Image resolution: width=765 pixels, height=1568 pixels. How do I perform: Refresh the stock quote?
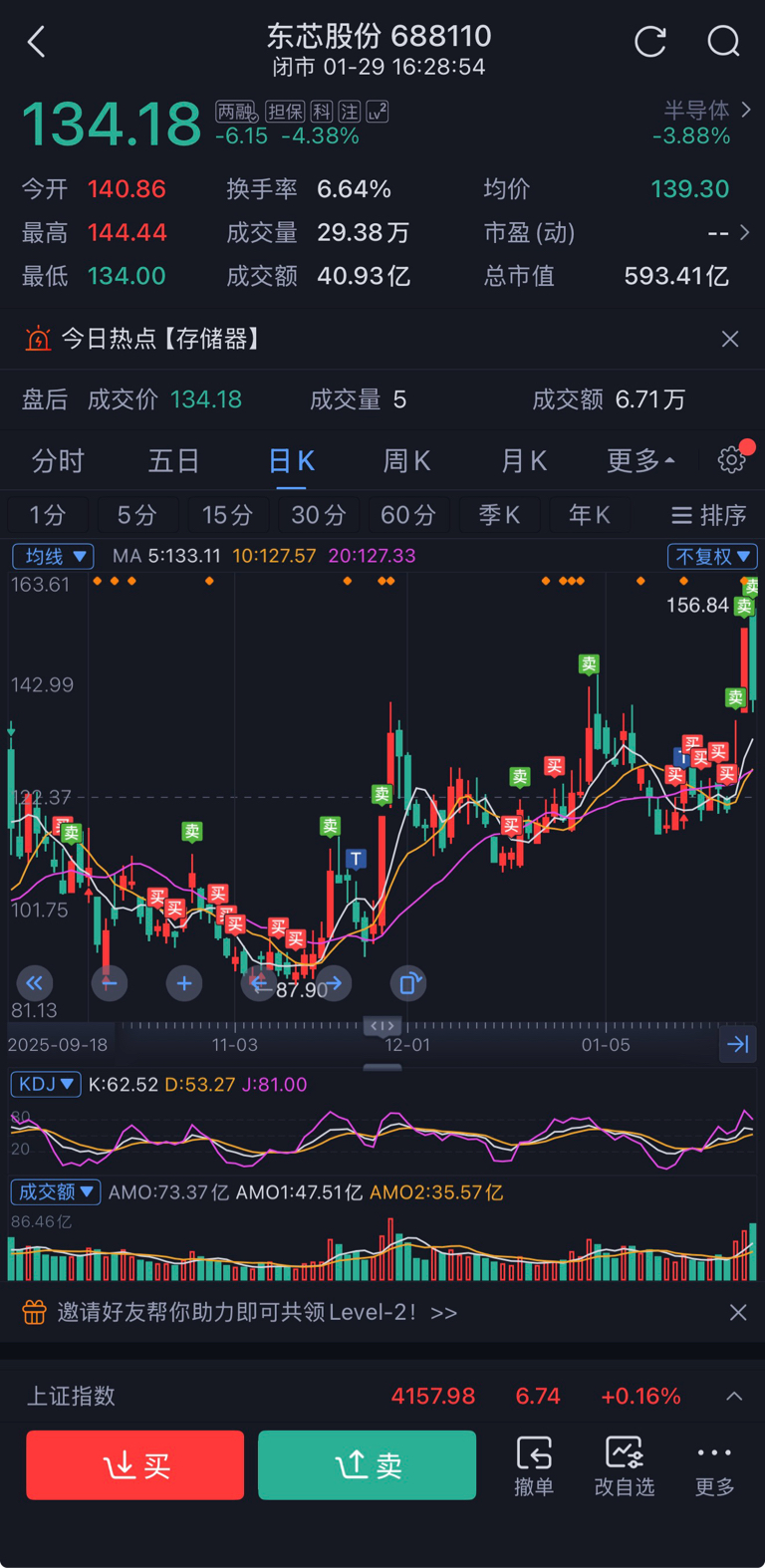click(x=650, y=42)
